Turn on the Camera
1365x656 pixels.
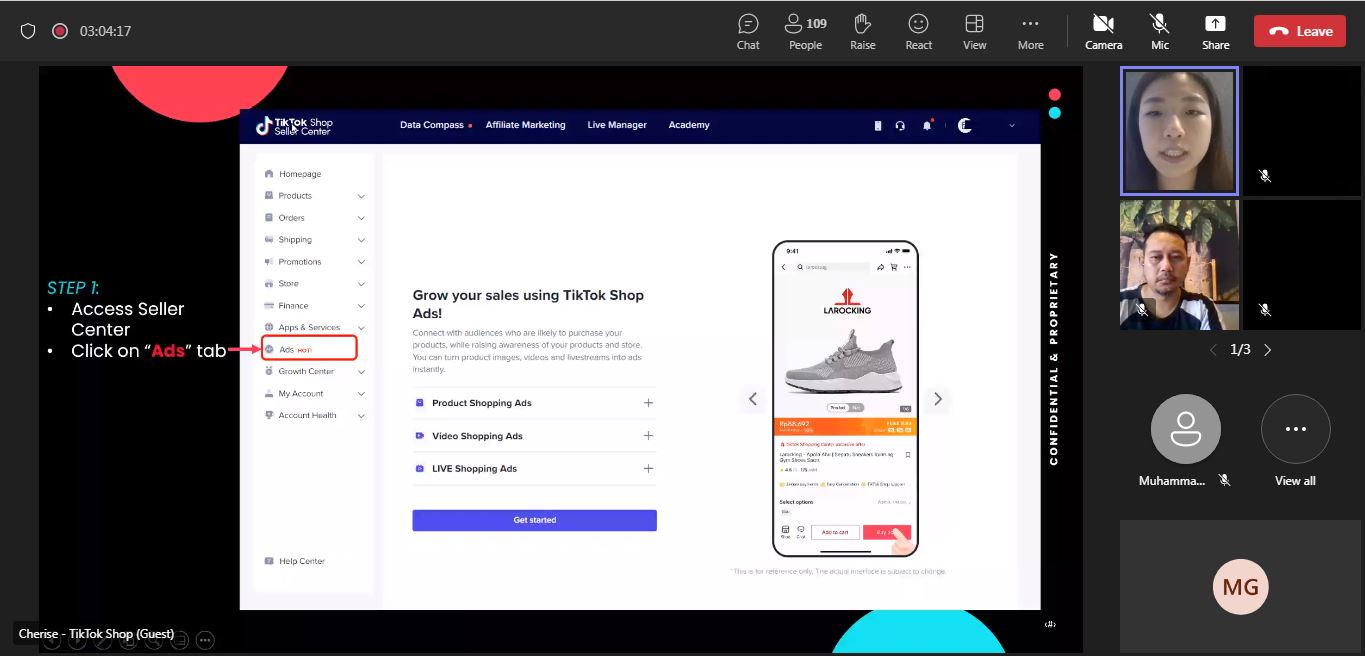1103,31
